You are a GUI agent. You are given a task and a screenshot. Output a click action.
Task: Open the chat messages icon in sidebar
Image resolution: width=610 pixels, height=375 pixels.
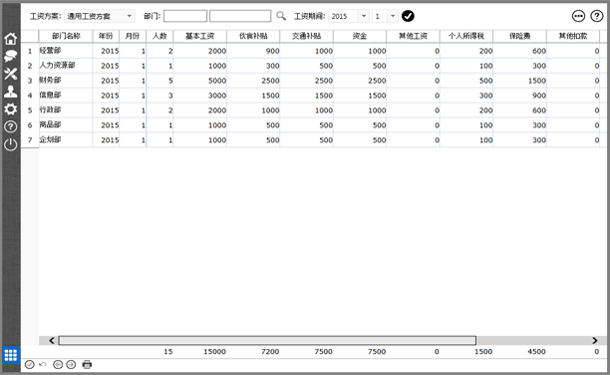11,56
